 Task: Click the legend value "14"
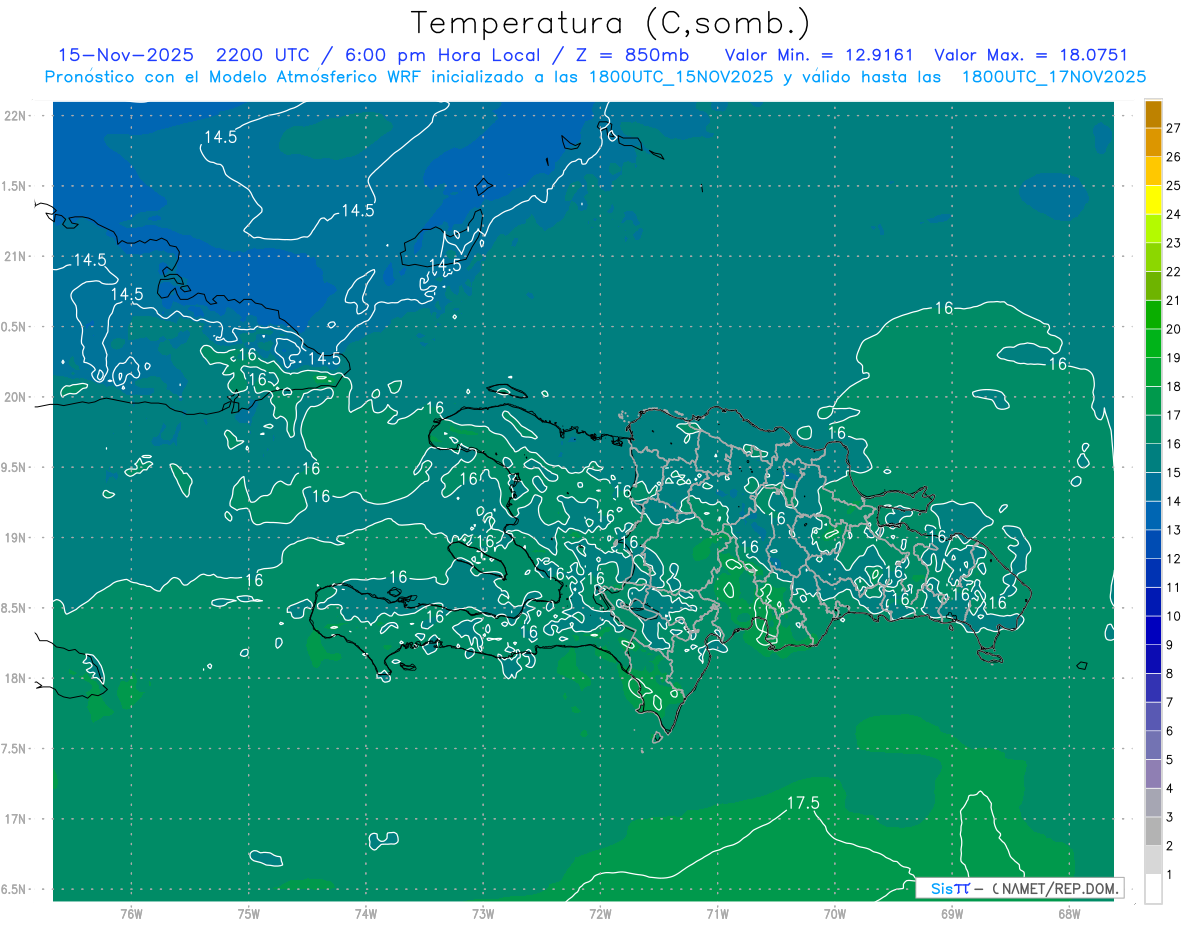(x=1174, y=501)
